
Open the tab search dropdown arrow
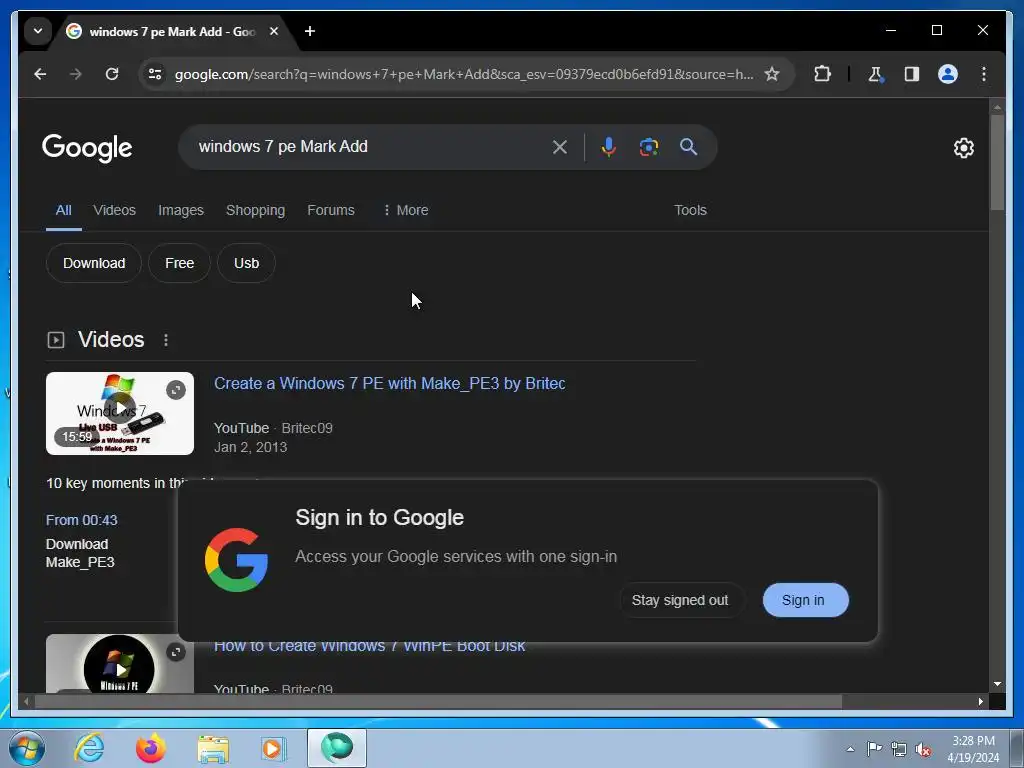[x=38, y=31]
